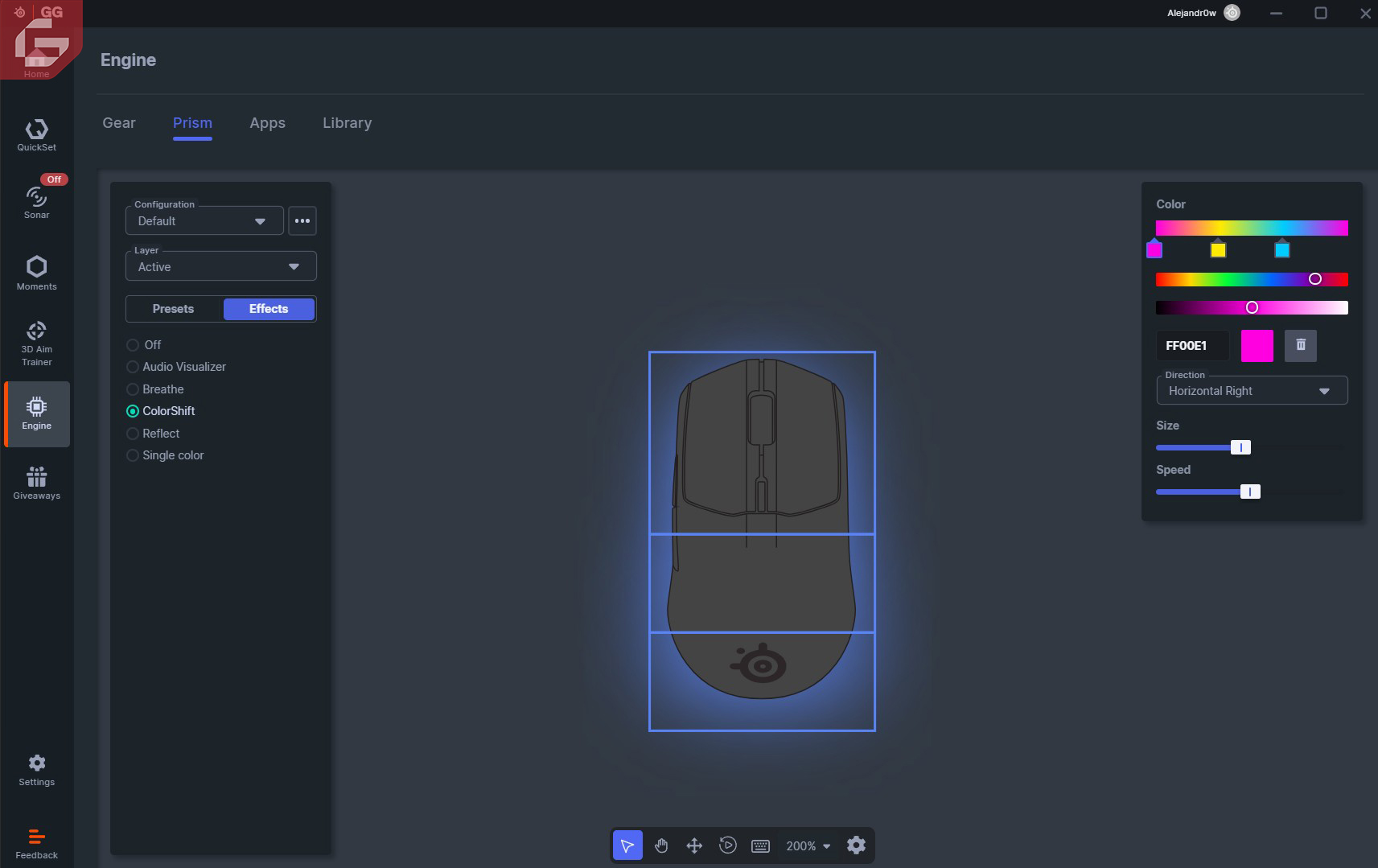Select the middle mouse lighting zone

tap(762, 583)
